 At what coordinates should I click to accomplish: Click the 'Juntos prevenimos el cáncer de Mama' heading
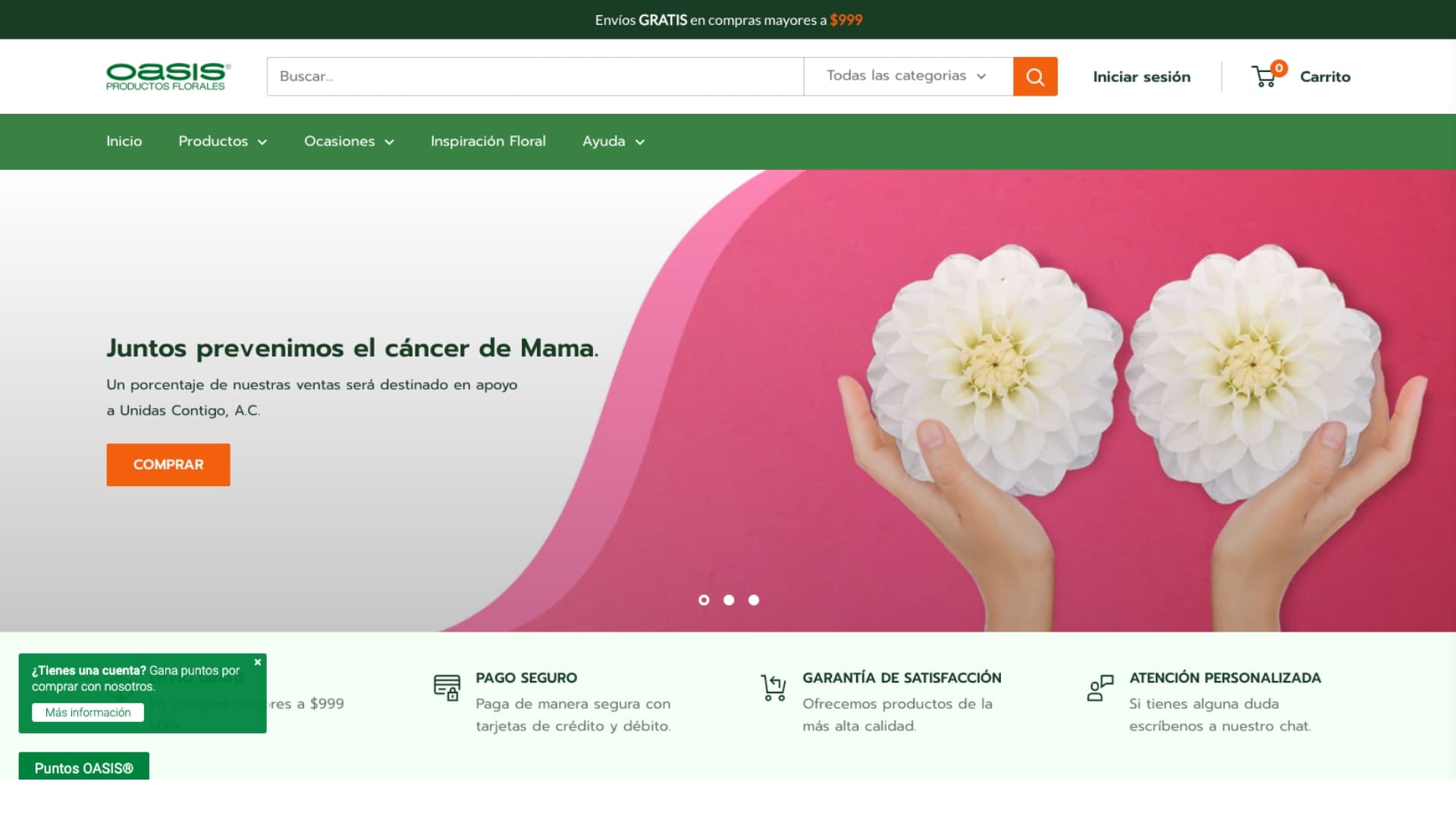[353, 348]
